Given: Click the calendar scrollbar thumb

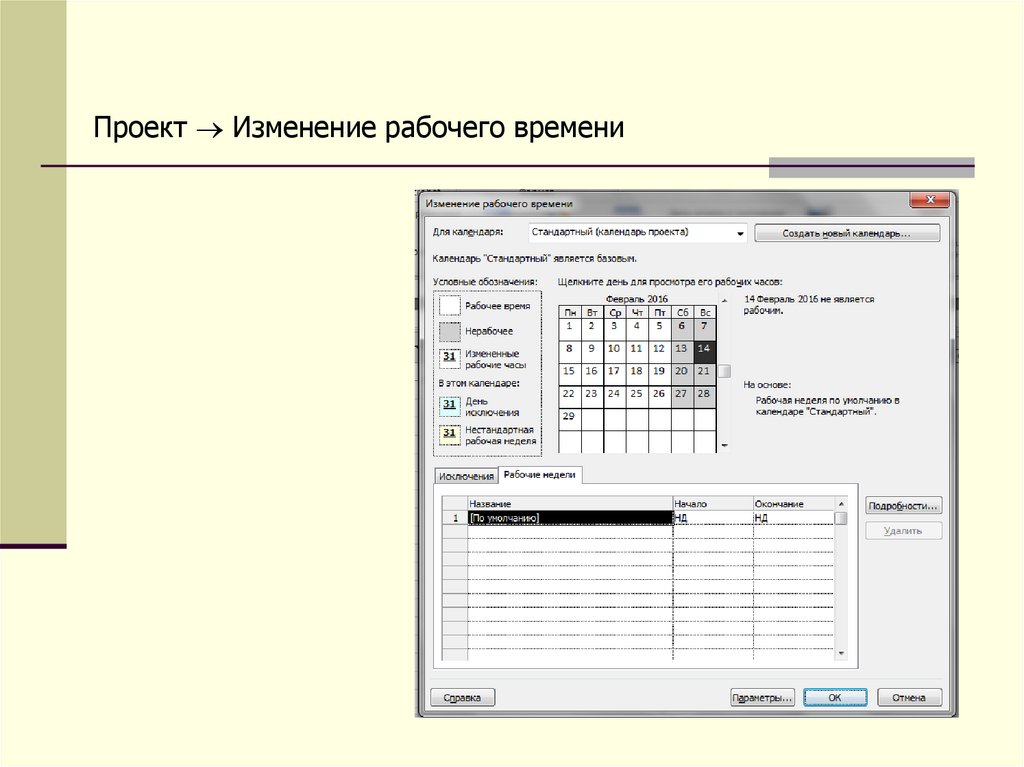Looking at the screenshot, I should tap(724, 371).
